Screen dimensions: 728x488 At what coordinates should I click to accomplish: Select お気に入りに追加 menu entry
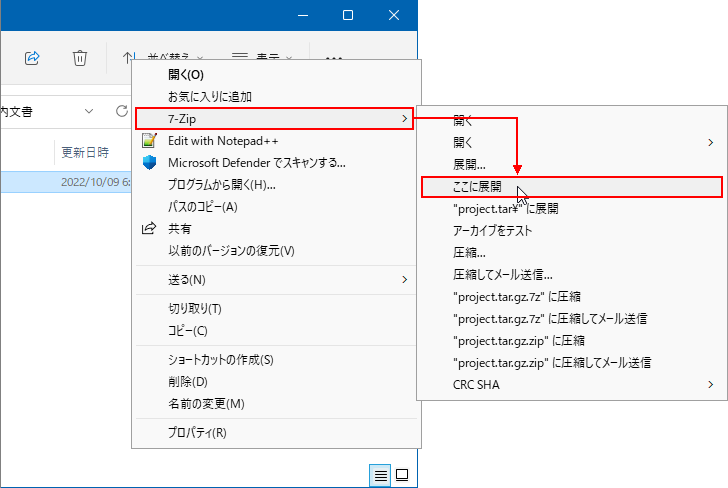coord(277,97)
